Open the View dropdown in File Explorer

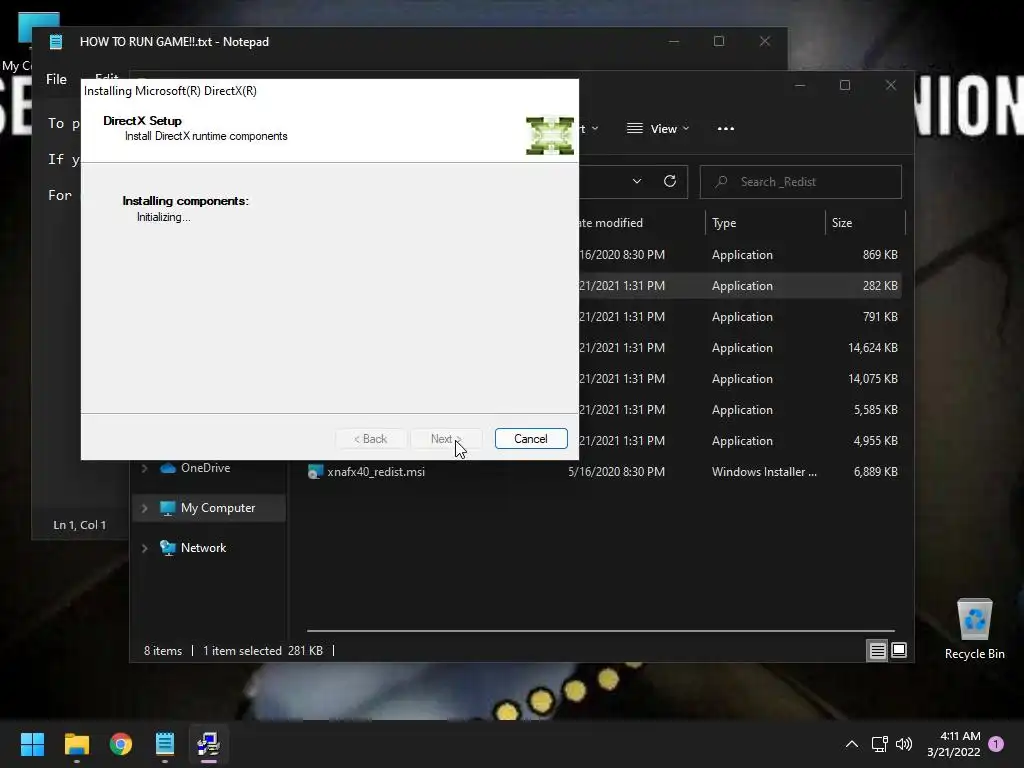pyautogui.click(x=658, y=129)
